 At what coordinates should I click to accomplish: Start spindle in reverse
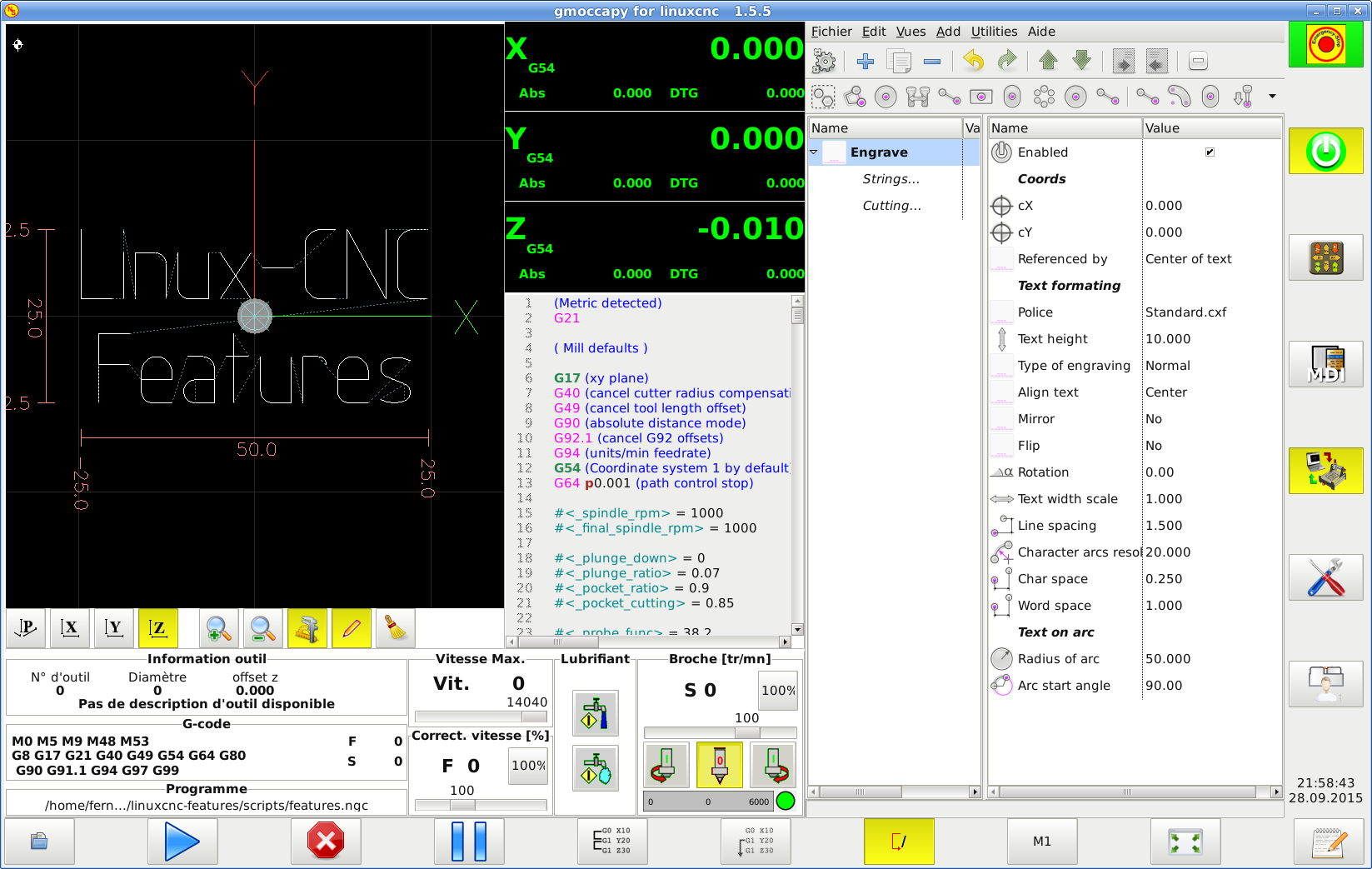666,765
